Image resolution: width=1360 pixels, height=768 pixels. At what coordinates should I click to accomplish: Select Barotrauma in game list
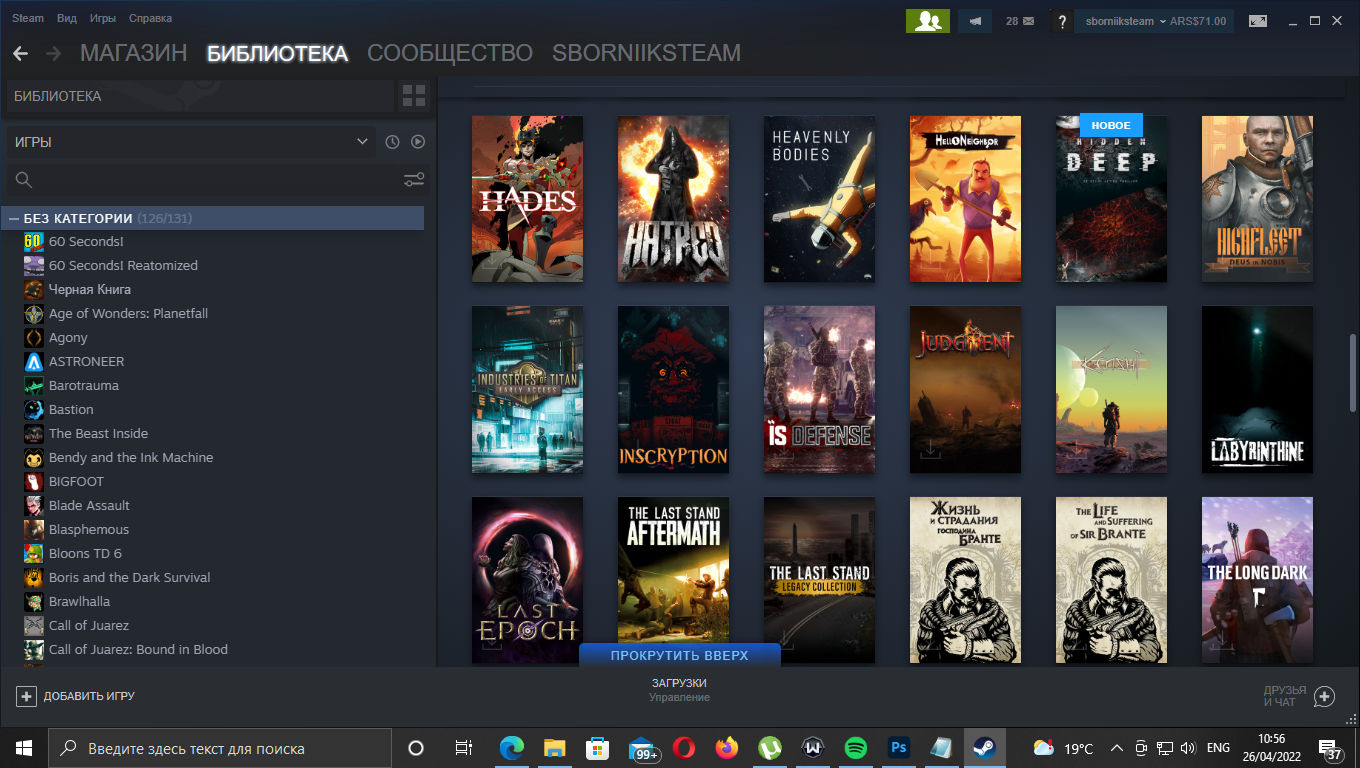click(x=84, y=385)
